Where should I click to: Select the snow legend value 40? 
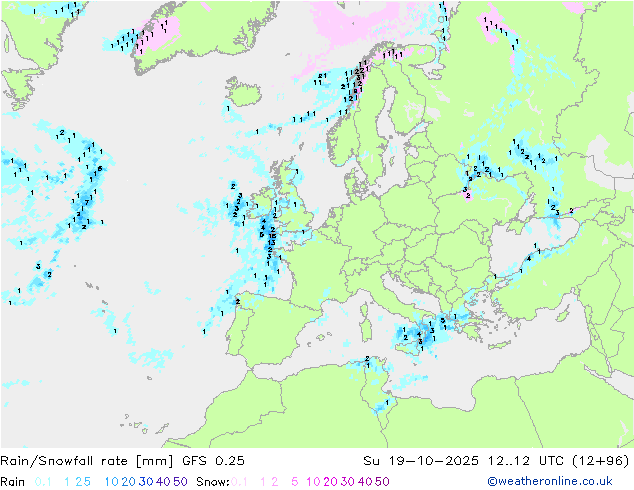pyautogui.click(x=365, y=482)
